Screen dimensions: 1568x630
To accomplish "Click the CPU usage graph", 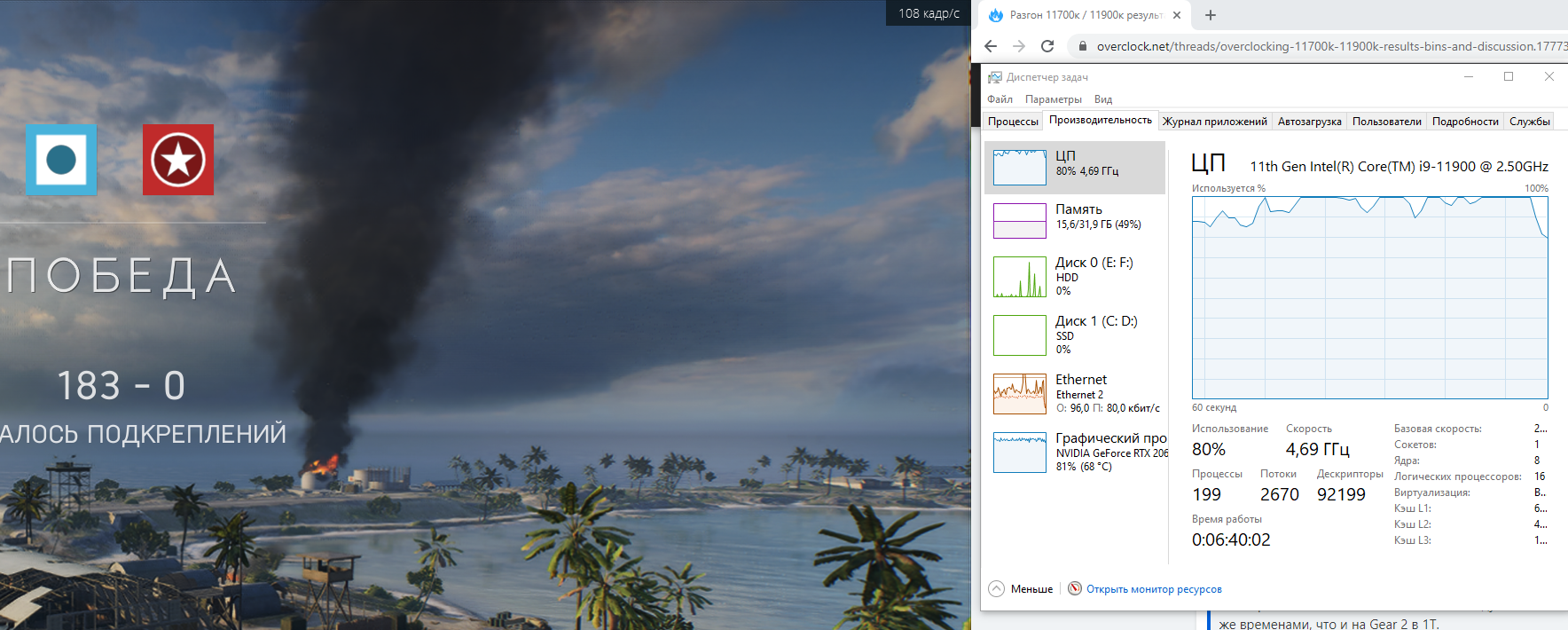I will (x=1370, y=297).
